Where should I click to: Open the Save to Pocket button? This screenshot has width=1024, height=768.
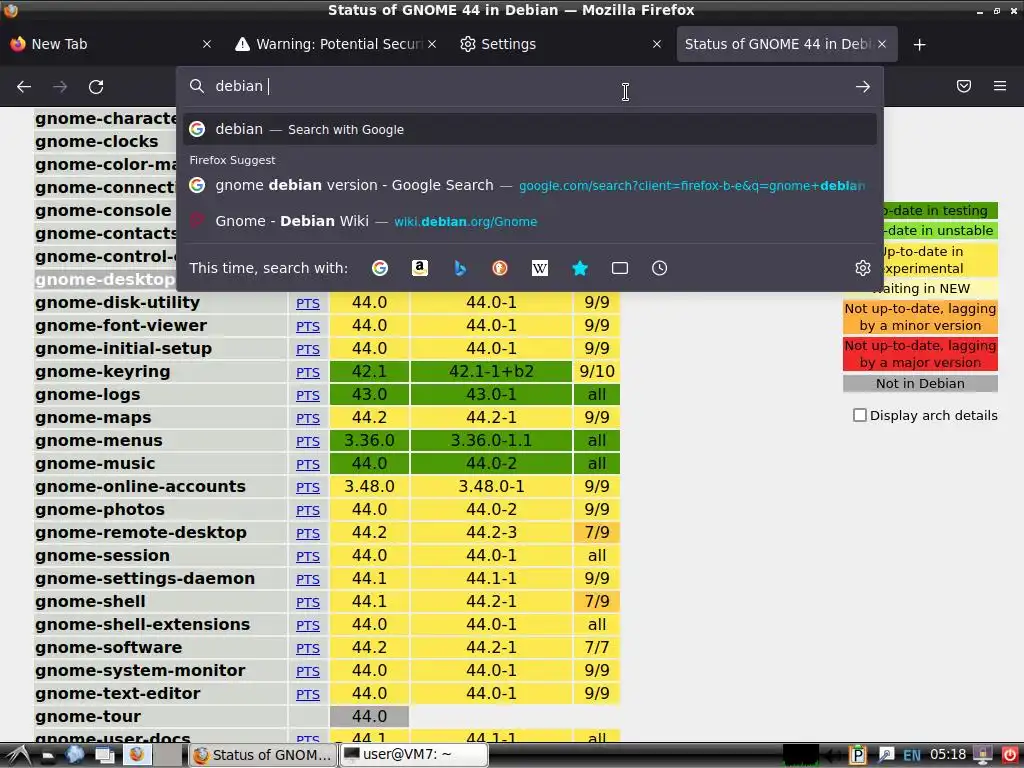pos(963,86)
